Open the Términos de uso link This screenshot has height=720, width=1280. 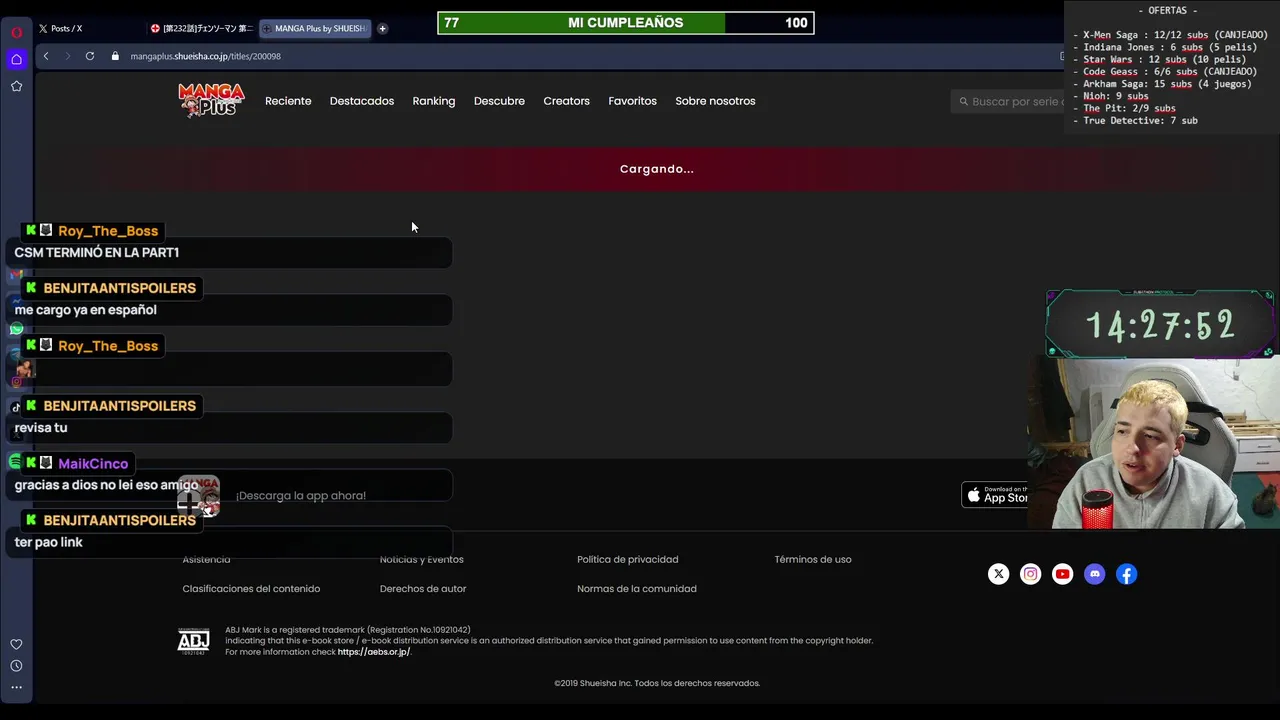point(813,559)
